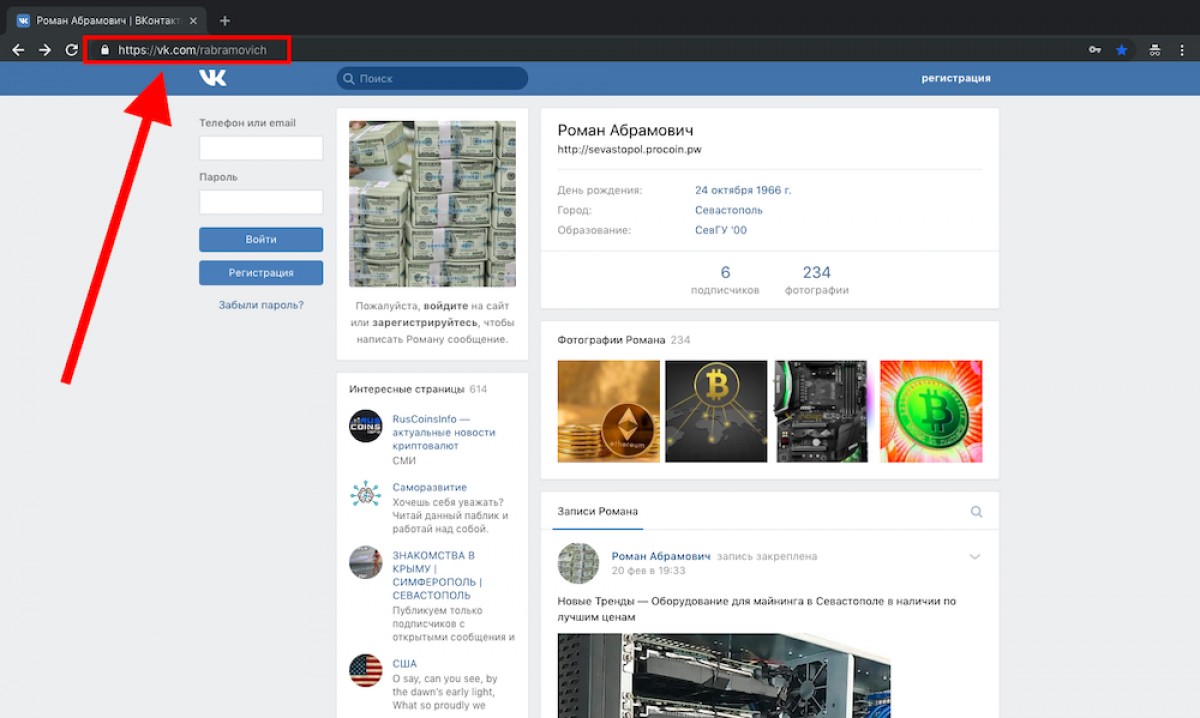Click the VK logo in header
The width and height of the screenshot is (1200, 718).
point(212,78)
